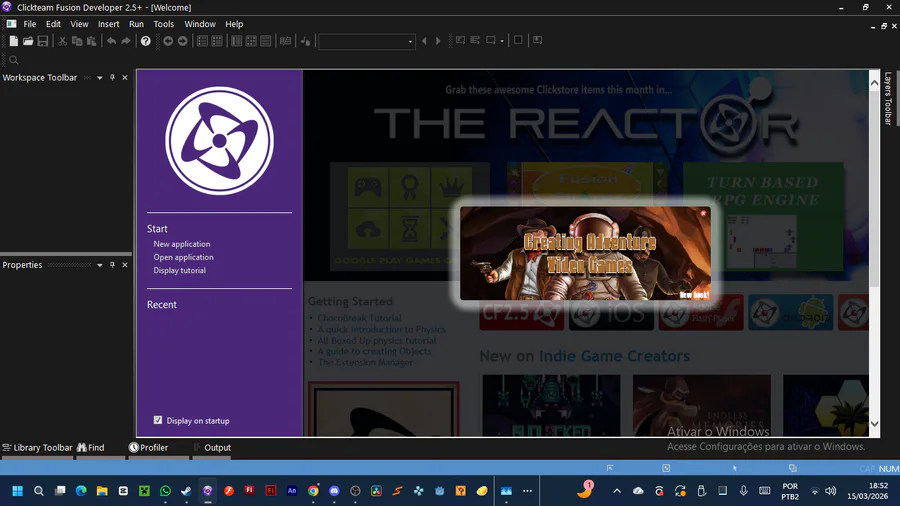Open Help with the question mark icon

(146, 41)
